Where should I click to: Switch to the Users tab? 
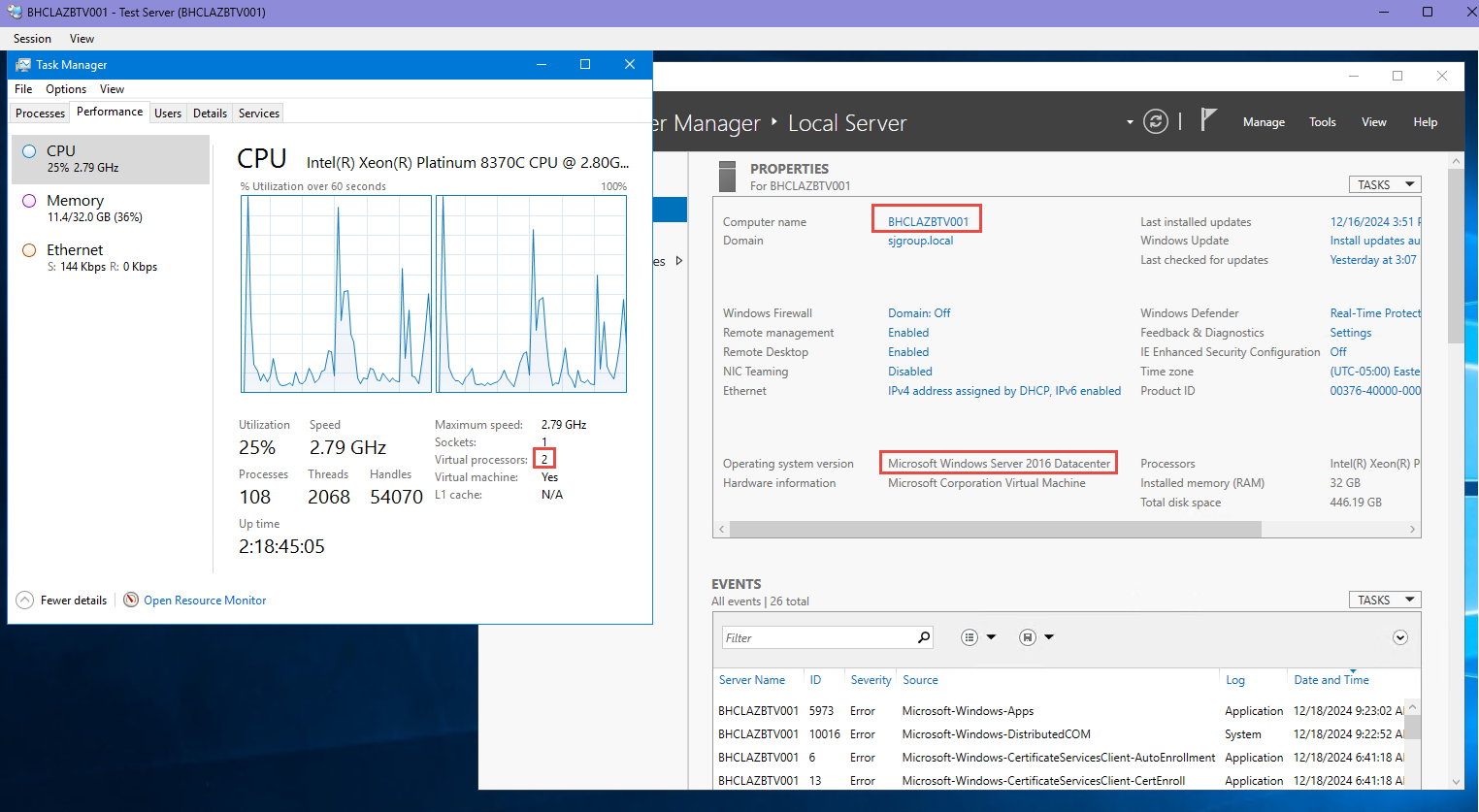coord(168,114)
